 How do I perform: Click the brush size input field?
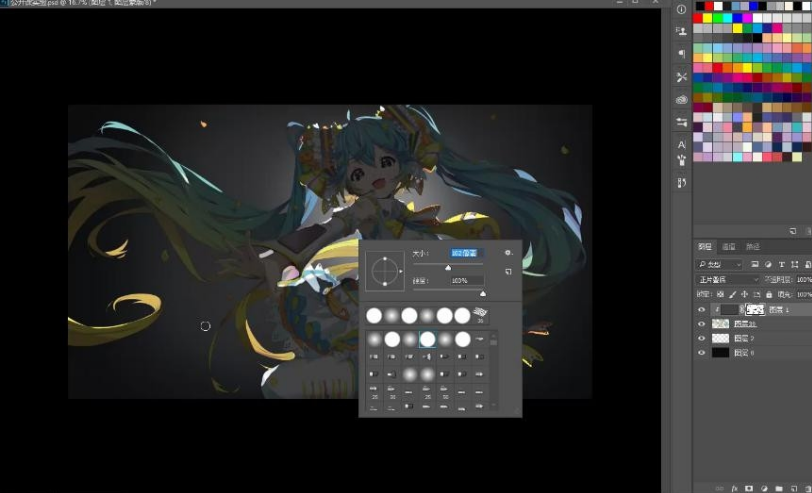pos(466,254)
